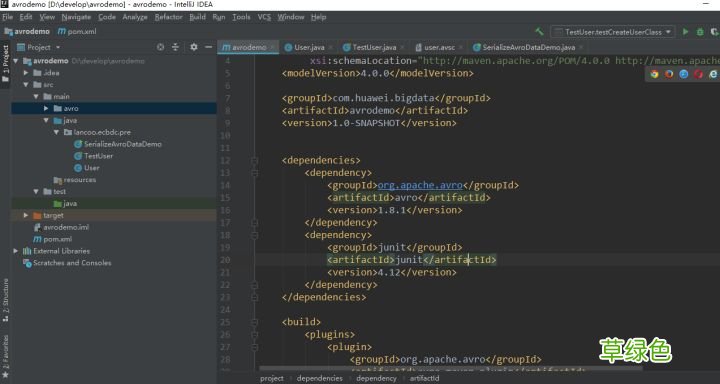This screenshot has height=384, width=720.
Task: Collapse the lancoo.ecbdc.pre package arrow
Action: coord(56,132)
